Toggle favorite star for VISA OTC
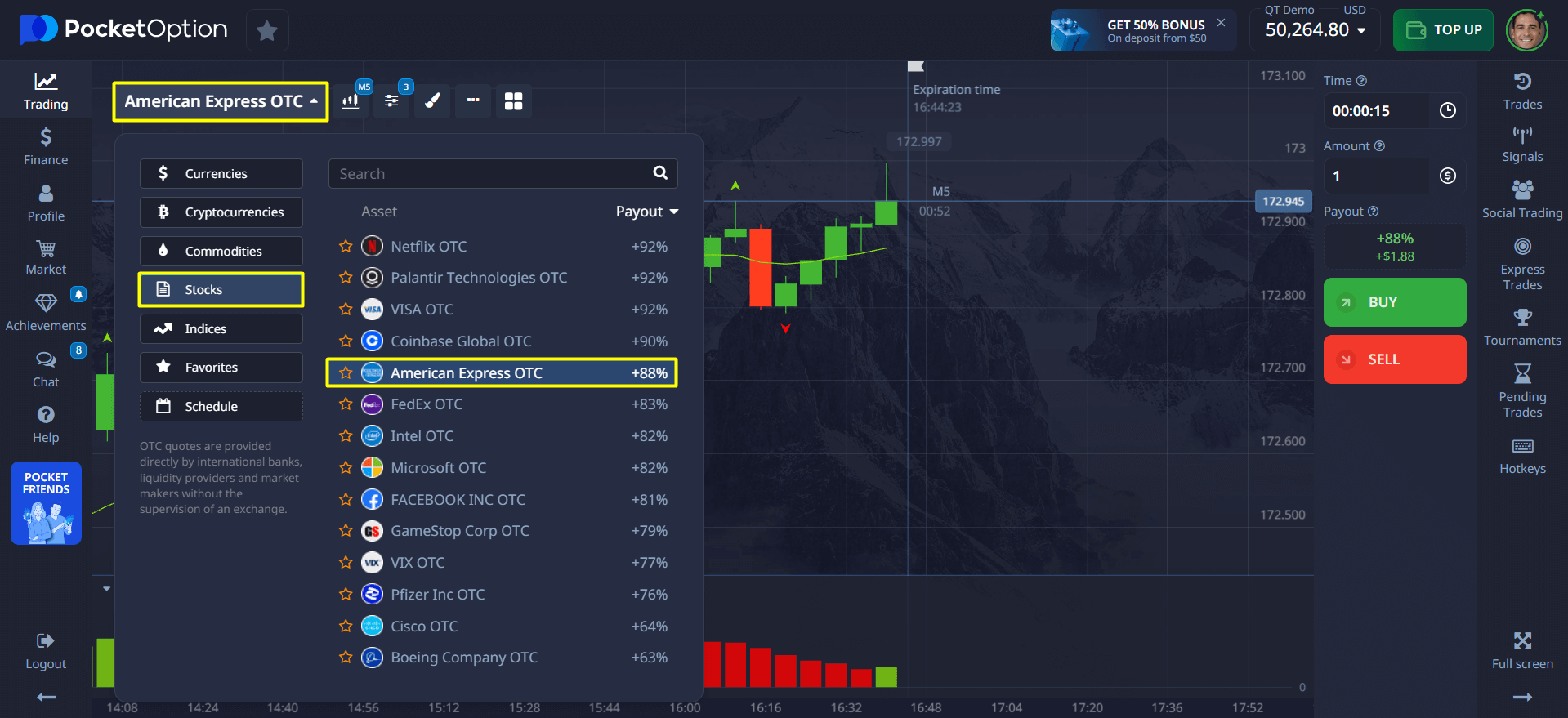 (346, 310)
